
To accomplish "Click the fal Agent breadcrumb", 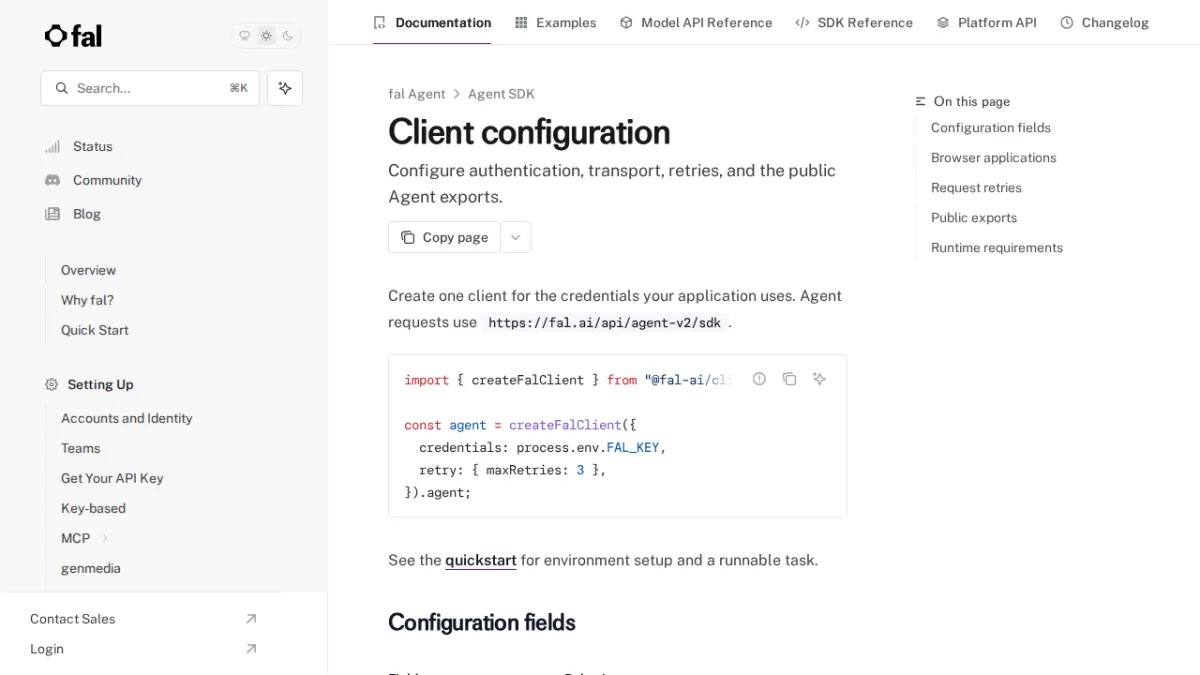I will click(x=417, y=94).
